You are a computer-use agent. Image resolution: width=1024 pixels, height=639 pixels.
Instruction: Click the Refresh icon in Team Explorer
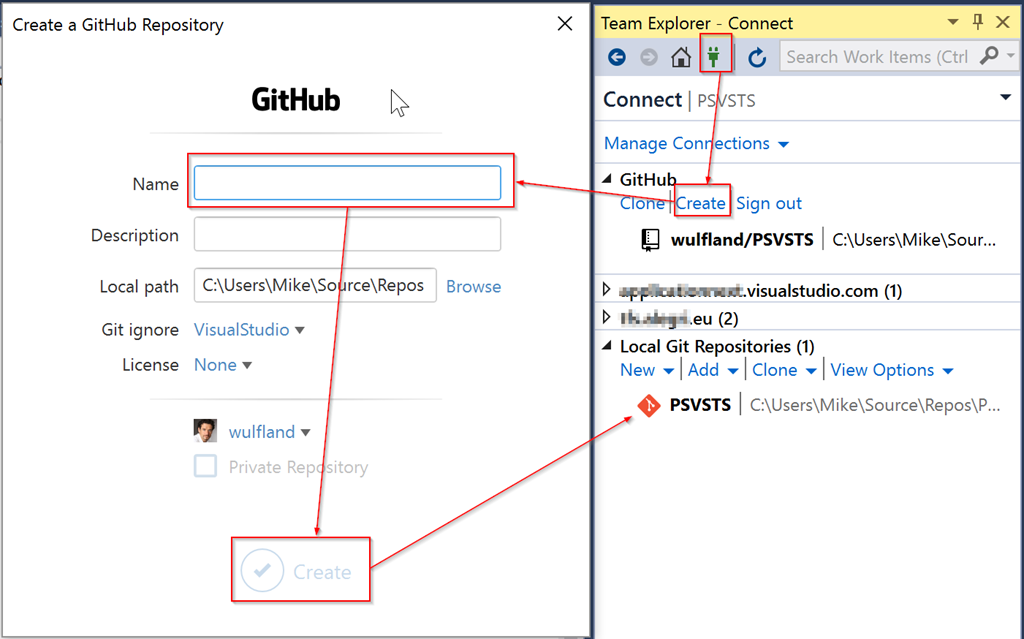757,57
